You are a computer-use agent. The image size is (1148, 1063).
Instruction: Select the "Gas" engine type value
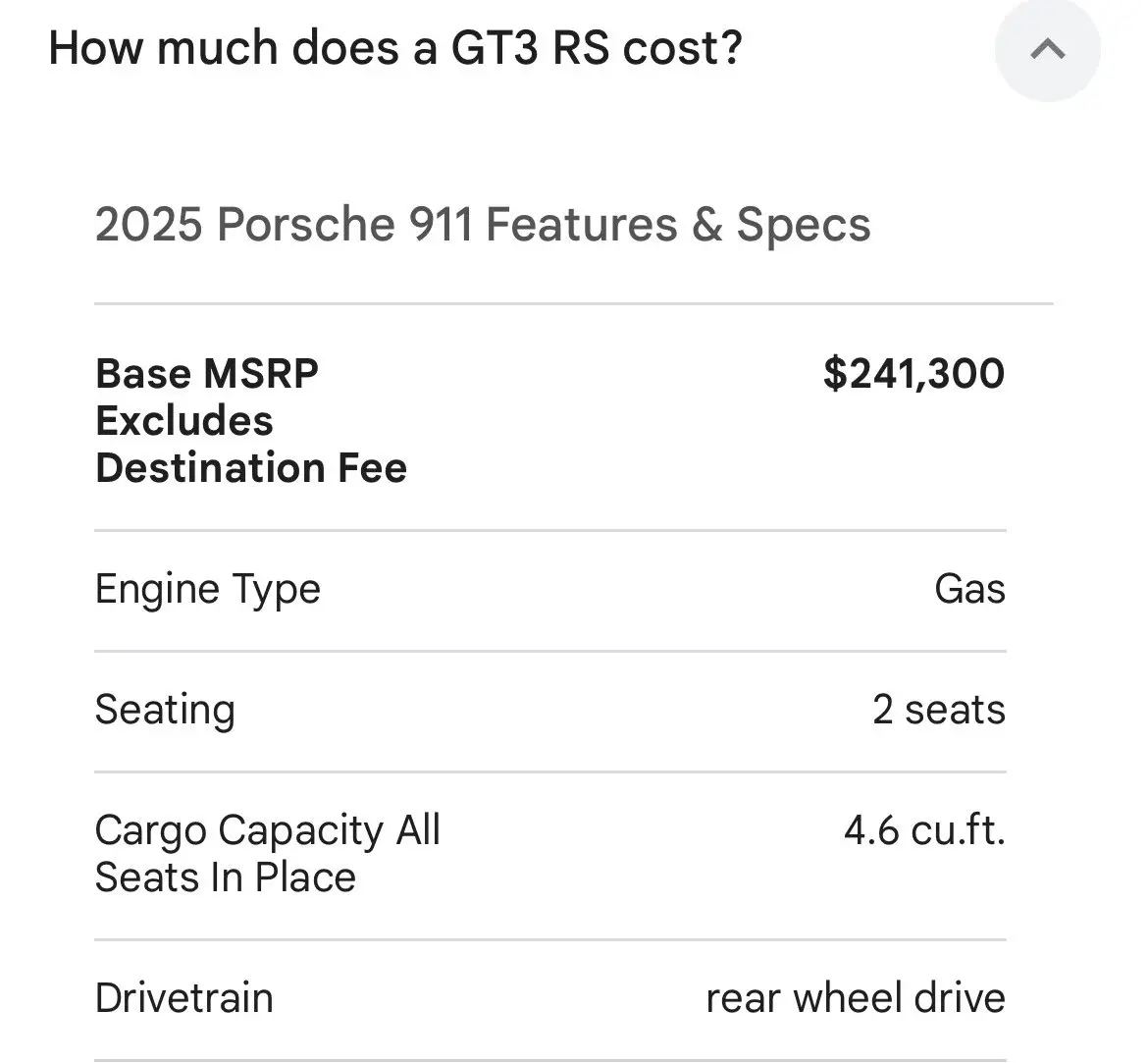(x=969, y=590)
